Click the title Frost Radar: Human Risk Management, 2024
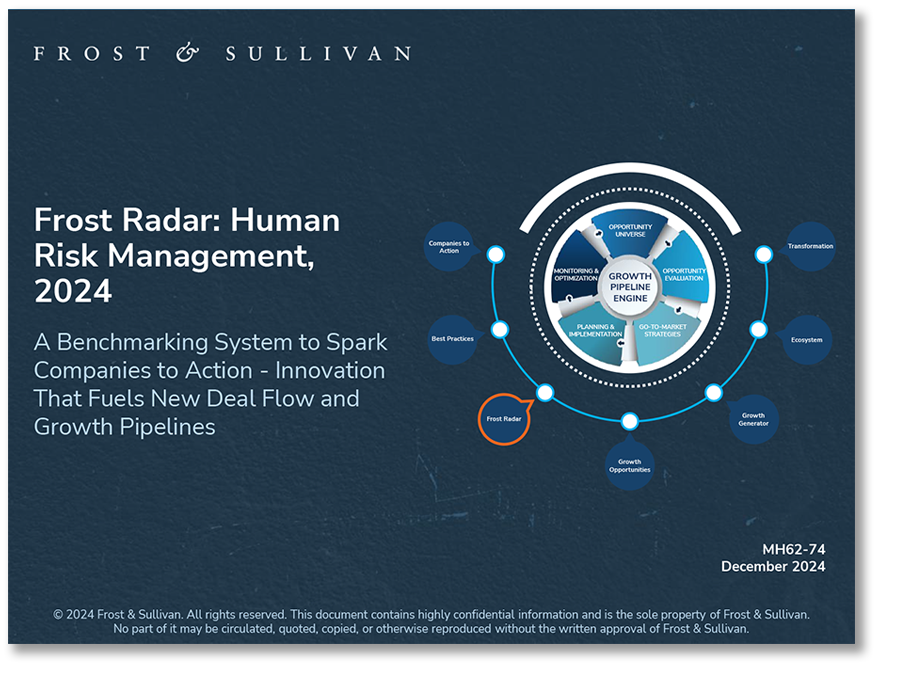 [x=187, y=255]
